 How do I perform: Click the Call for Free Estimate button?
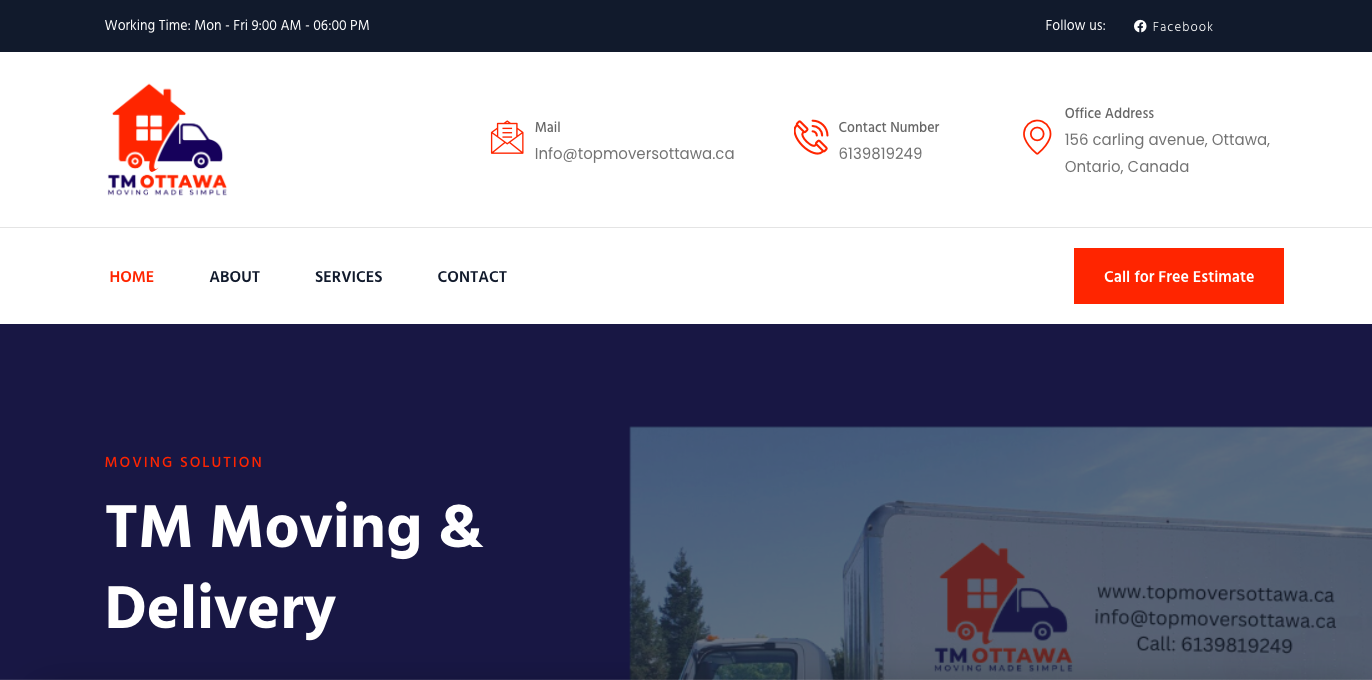tap(1179, 276)
